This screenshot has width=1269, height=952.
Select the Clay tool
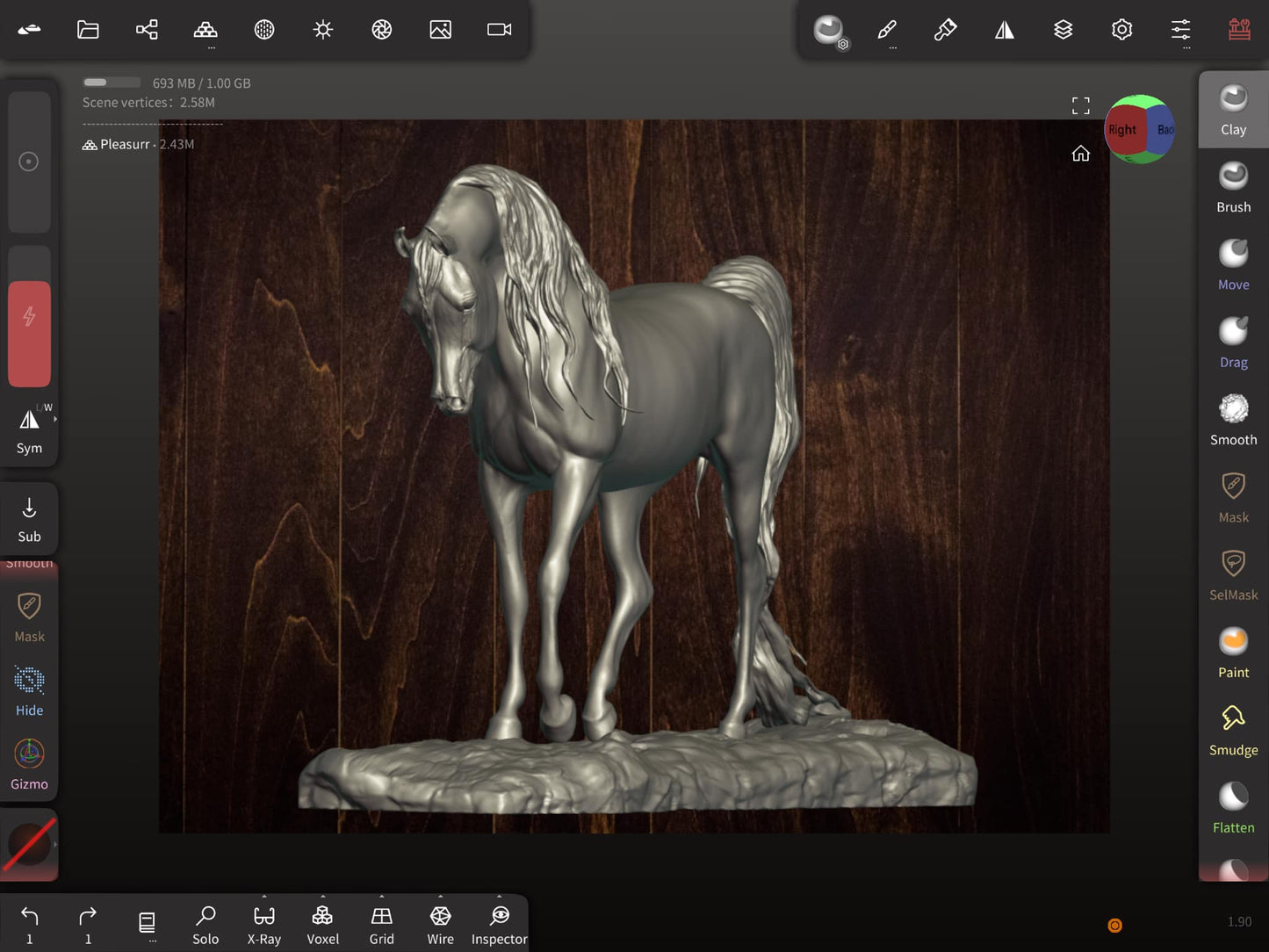coord(1234,110)
